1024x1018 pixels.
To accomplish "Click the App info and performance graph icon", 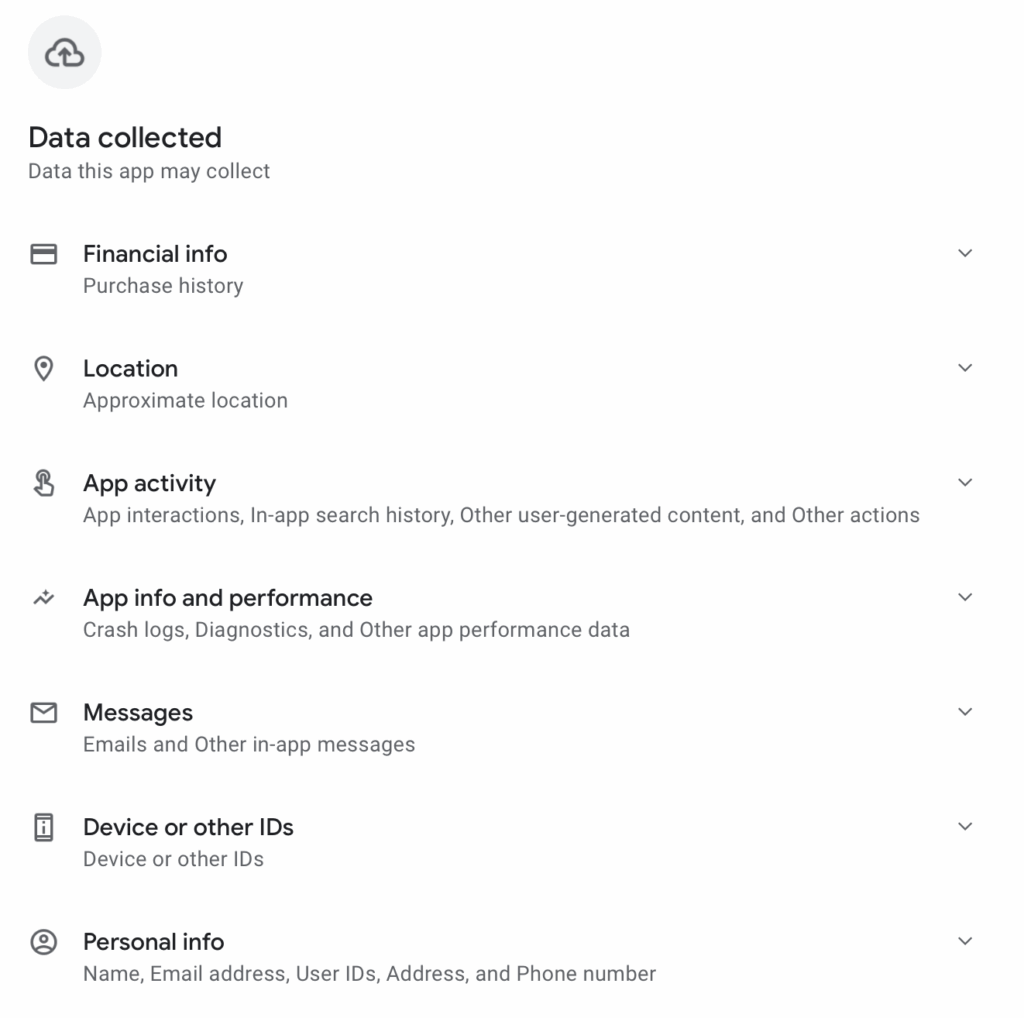I will (44, 597).
